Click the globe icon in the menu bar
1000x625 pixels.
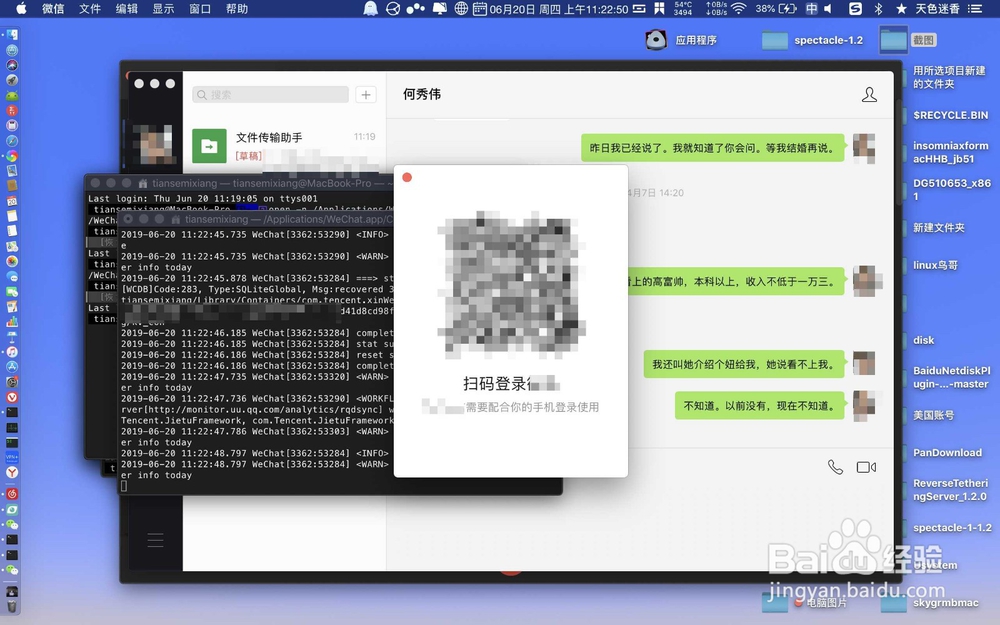pos(461,8)
